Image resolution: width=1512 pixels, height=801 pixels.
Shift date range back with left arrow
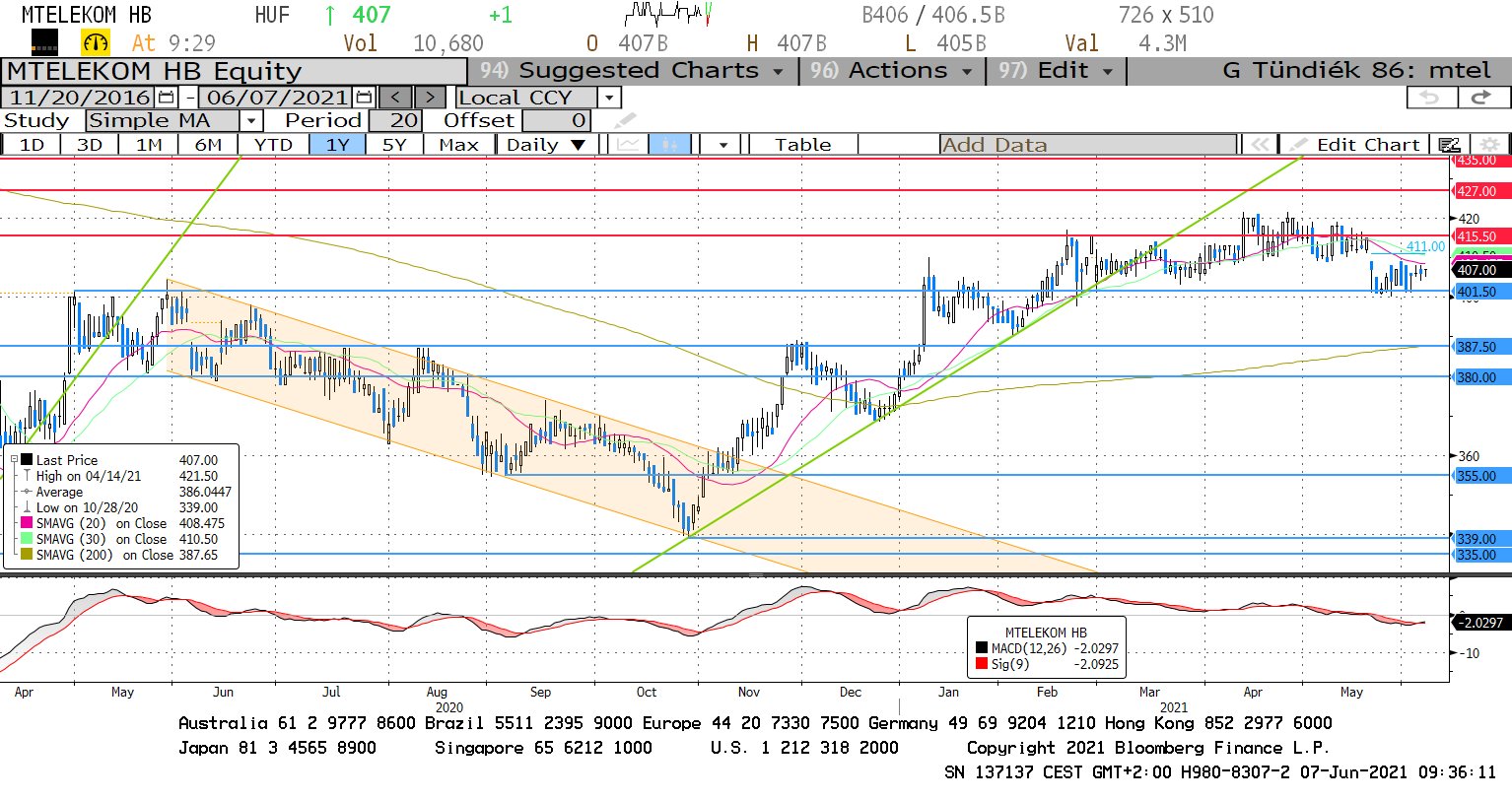pyautogui.click(x=395, y=98)
